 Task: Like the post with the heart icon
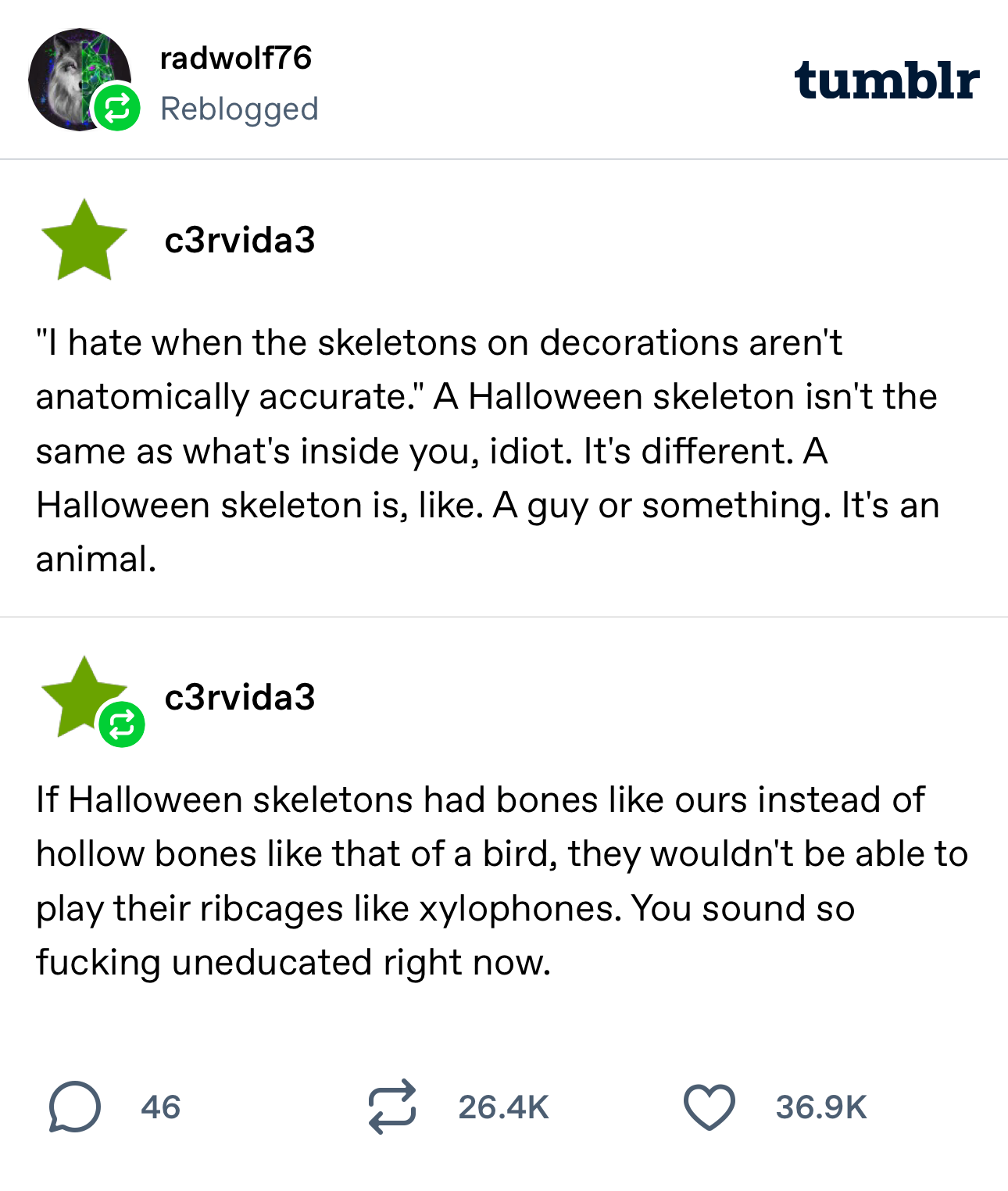709,1107
